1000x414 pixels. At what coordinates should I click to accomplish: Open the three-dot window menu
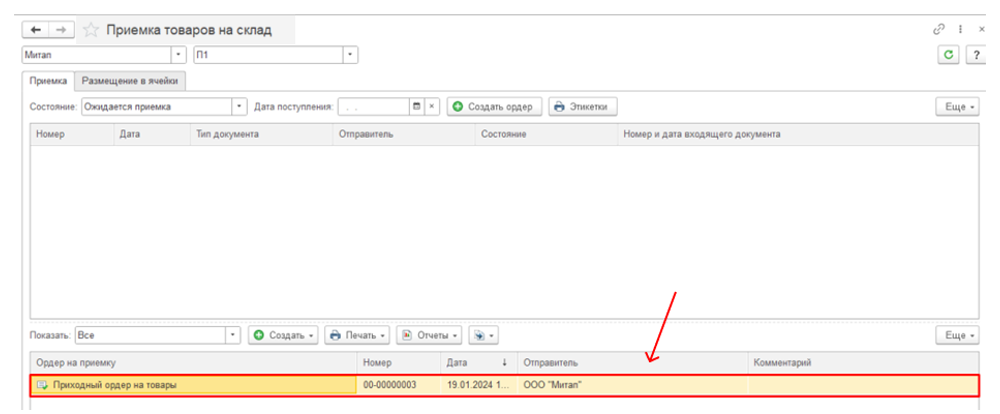click(960, 29)
